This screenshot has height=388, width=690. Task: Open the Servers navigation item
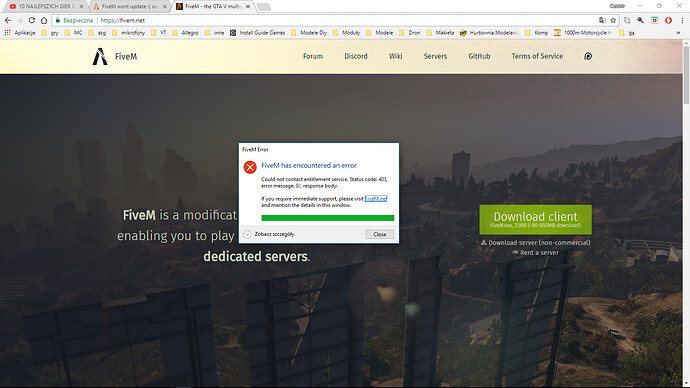435,56
